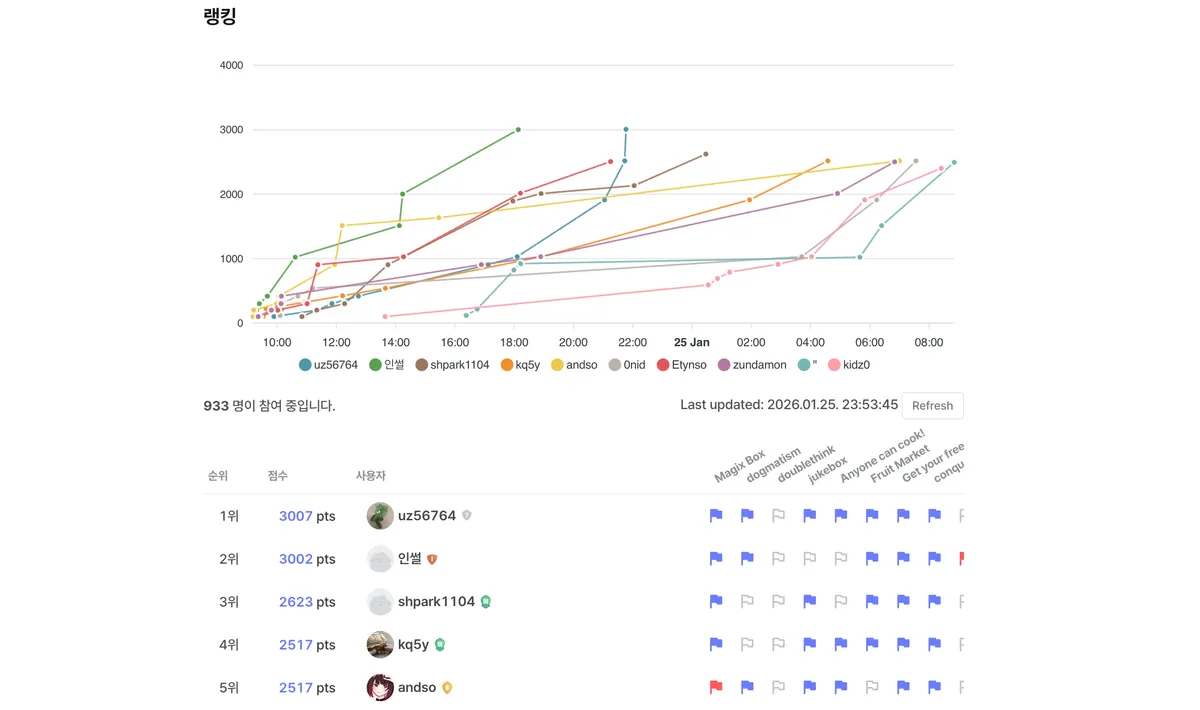The height and width of the screenshot is (710, 1200).
Task: Click the gold badge beside andso
Action: pyautogui.click(x=447, y=688)
